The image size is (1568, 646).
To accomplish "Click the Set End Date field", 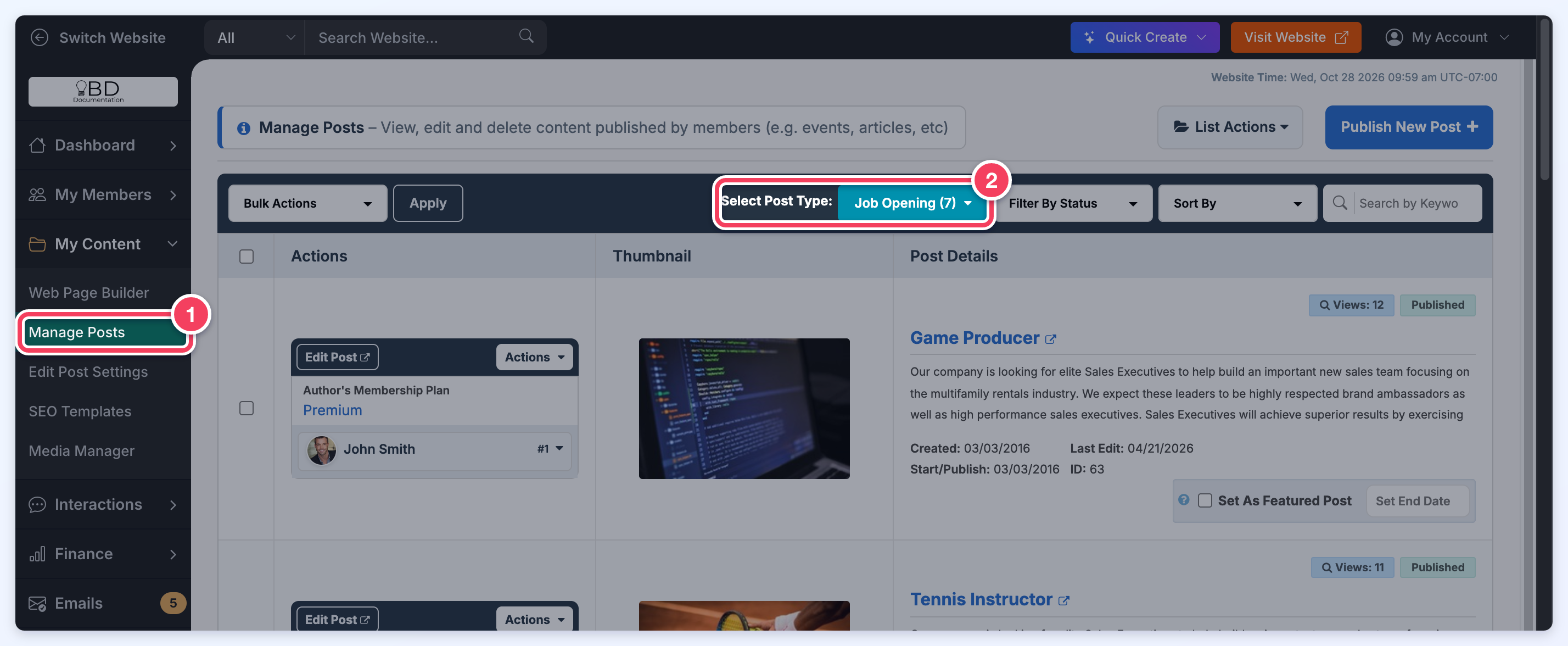I will (1417, 500).
